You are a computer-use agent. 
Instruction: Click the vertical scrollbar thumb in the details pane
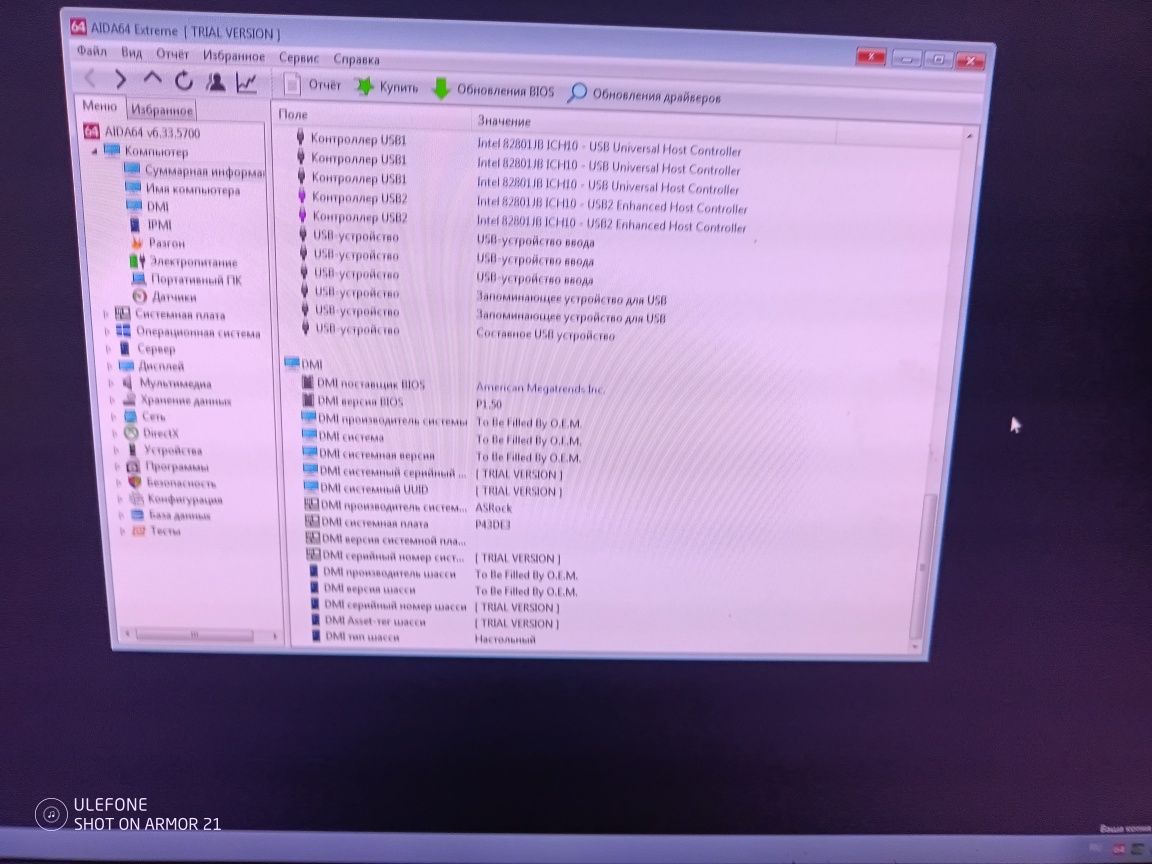(x=922, y=566)
